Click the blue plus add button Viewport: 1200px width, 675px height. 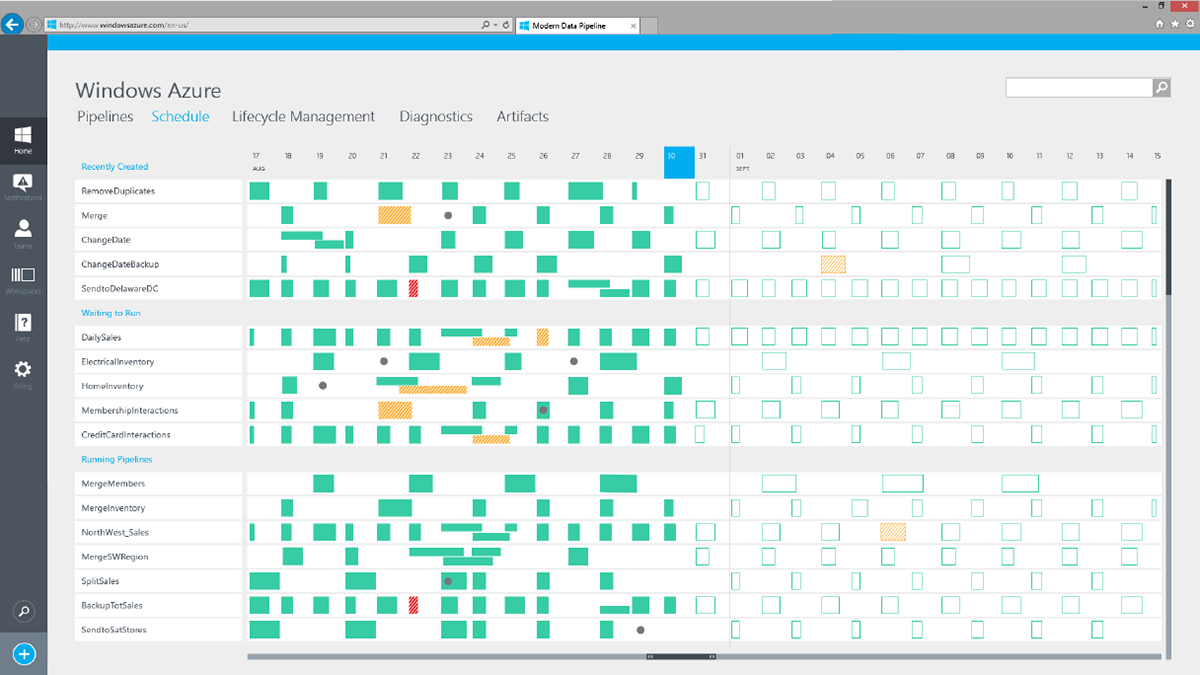coord(24,654)
